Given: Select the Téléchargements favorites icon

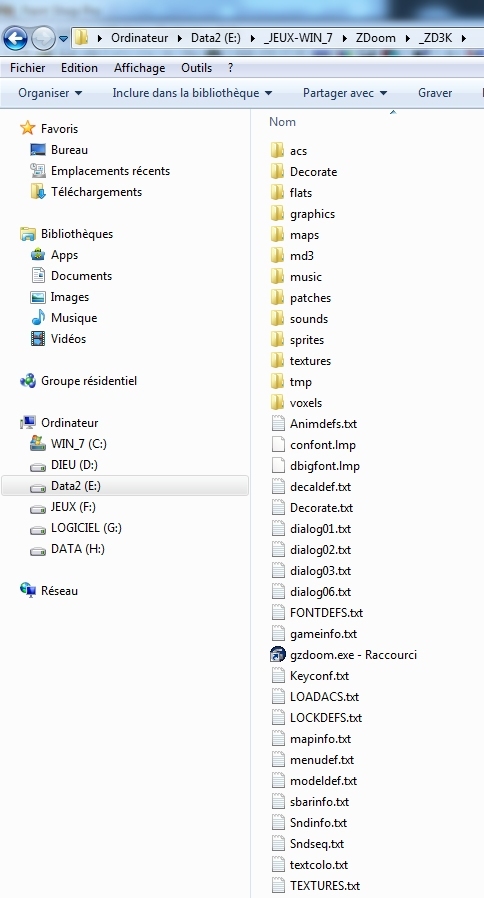Looking at the screenshot, I should coord(38,192).
